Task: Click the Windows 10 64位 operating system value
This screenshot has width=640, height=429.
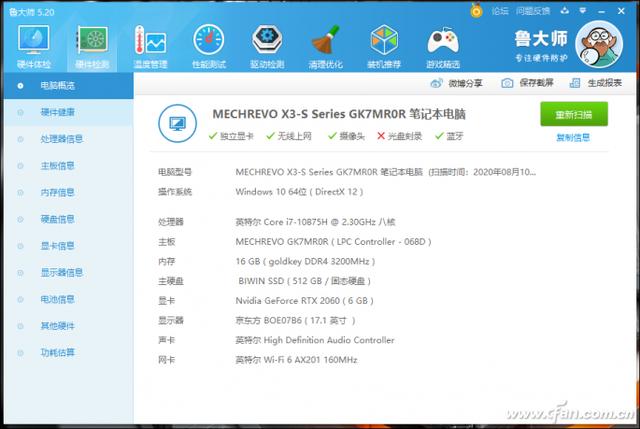Action: click(x=299, y=192)
